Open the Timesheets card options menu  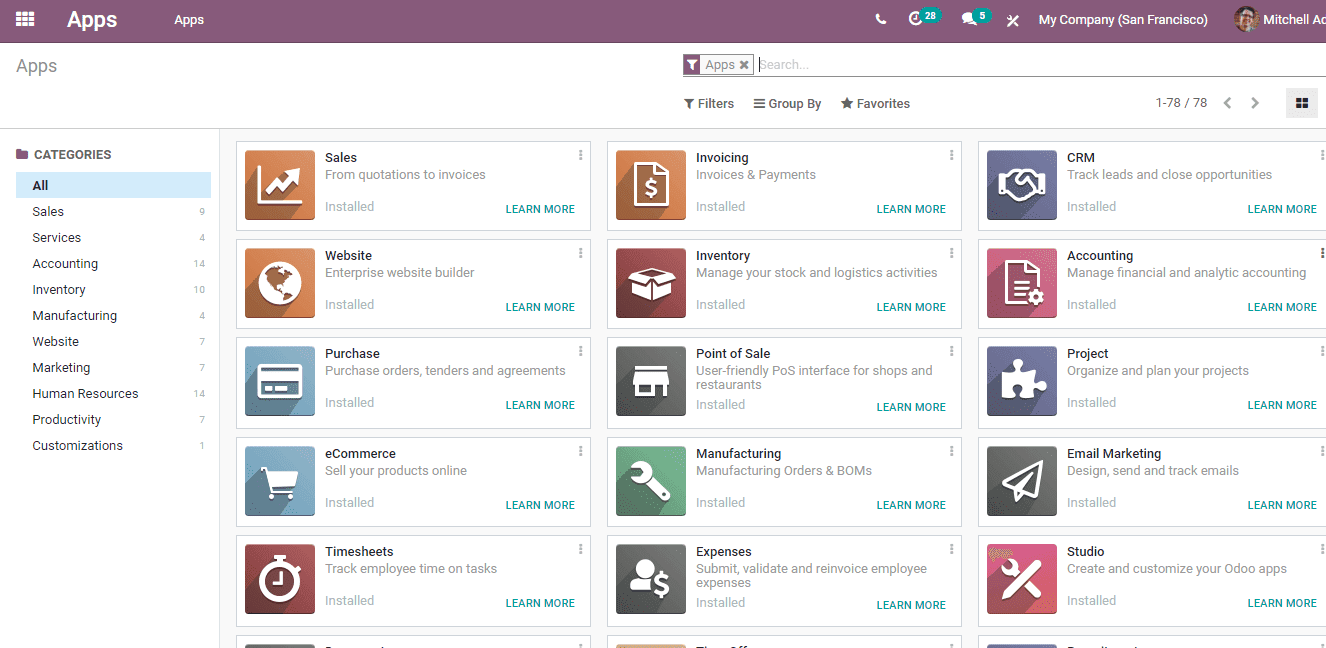(x=580, y=549)
